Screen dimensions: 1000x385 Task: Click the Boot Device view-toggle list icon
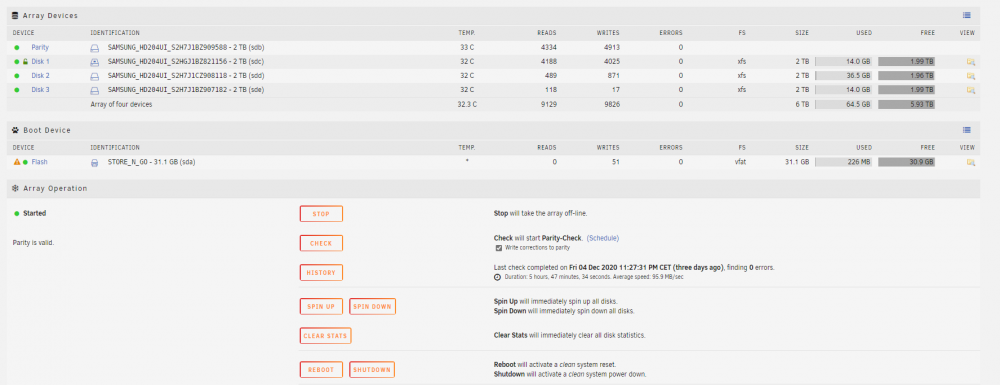[967, 130]
